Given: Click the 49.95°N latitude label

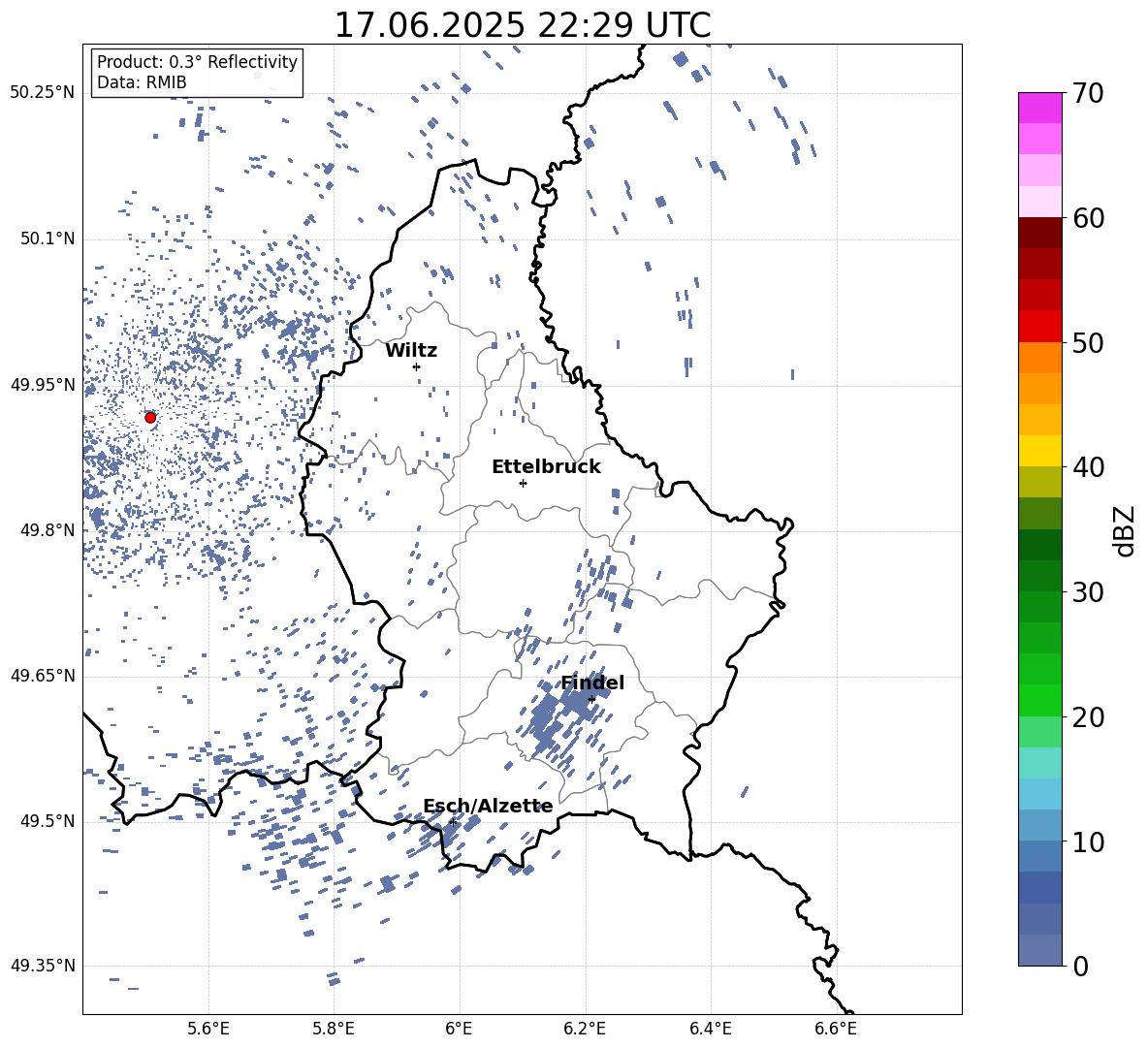Looking at the screenshot, I should click(43, 384).
